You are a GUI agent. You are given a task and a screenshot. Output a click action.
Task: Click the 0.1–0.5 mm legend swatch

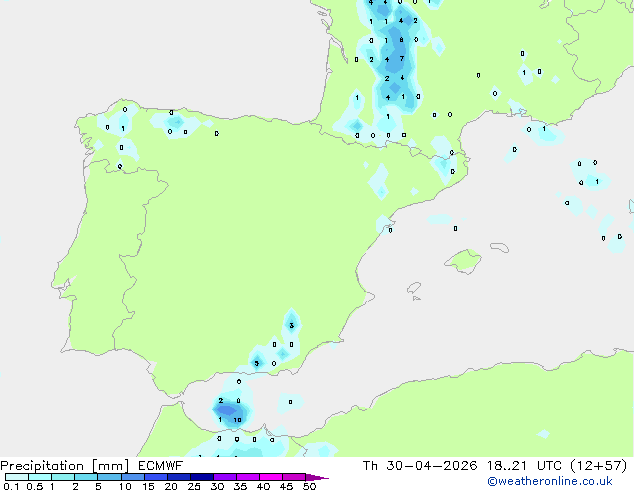(17, 477)
